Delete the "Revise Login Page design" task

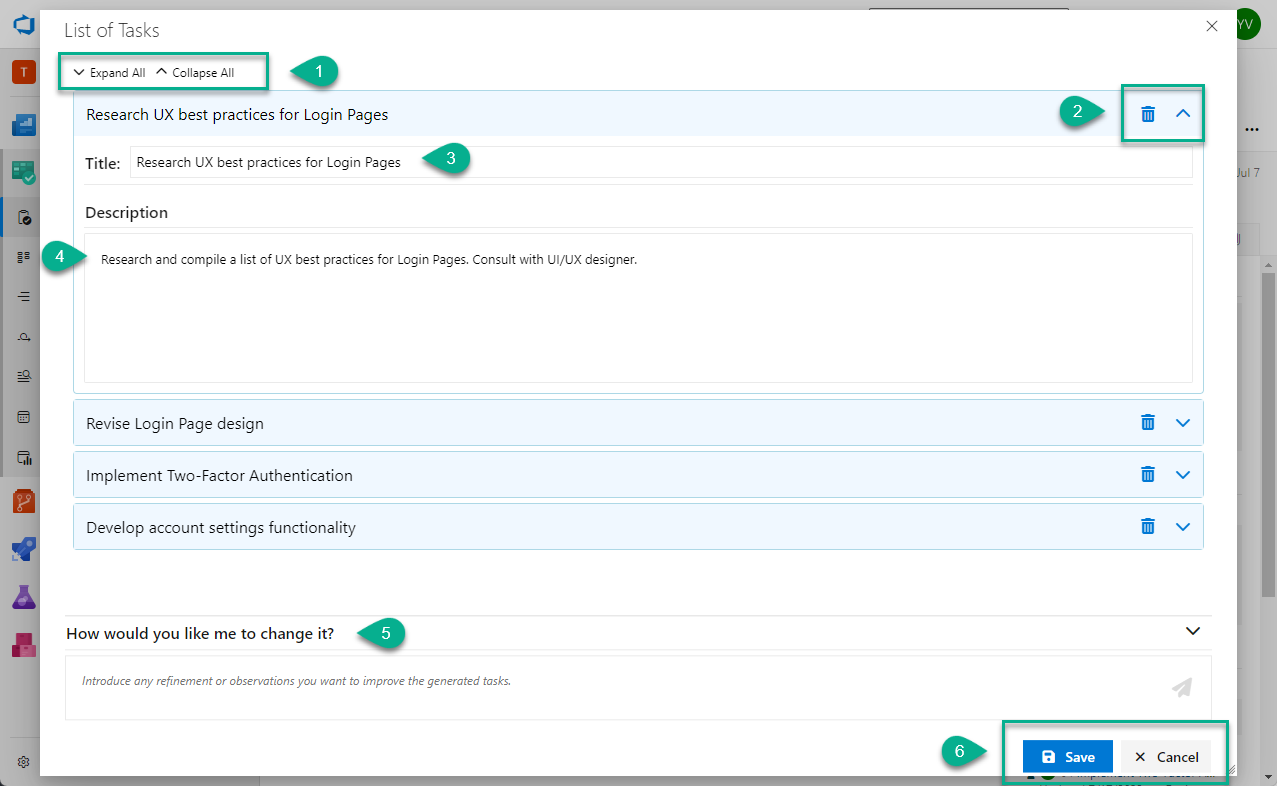[1147, 422]
